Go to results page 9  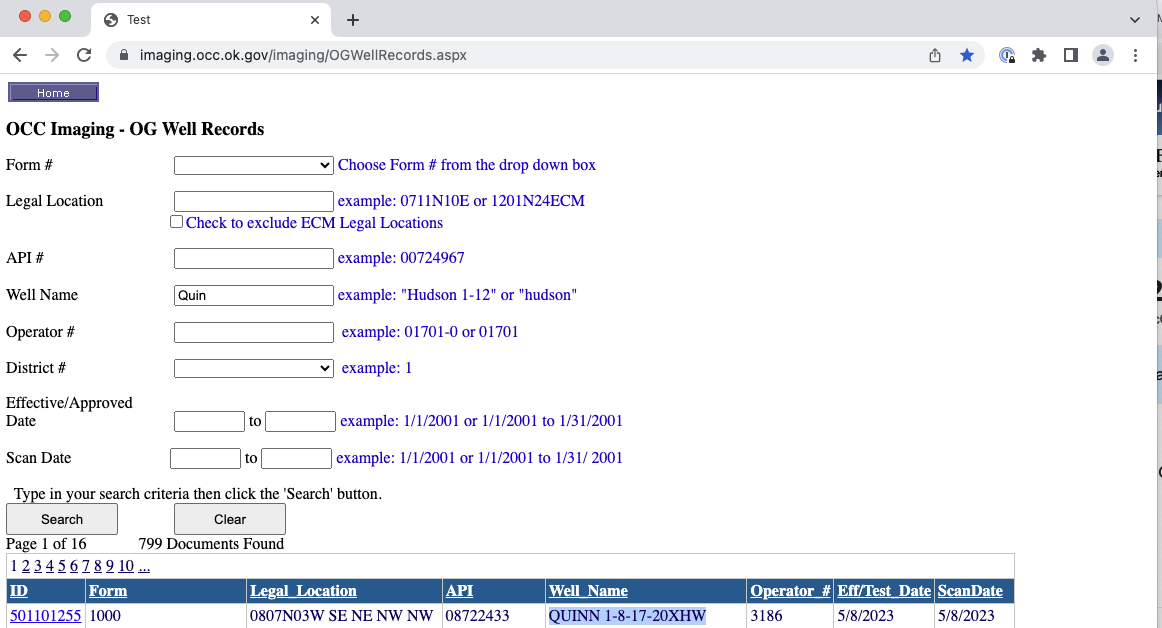pyautogui.click(x=110, y=566)
